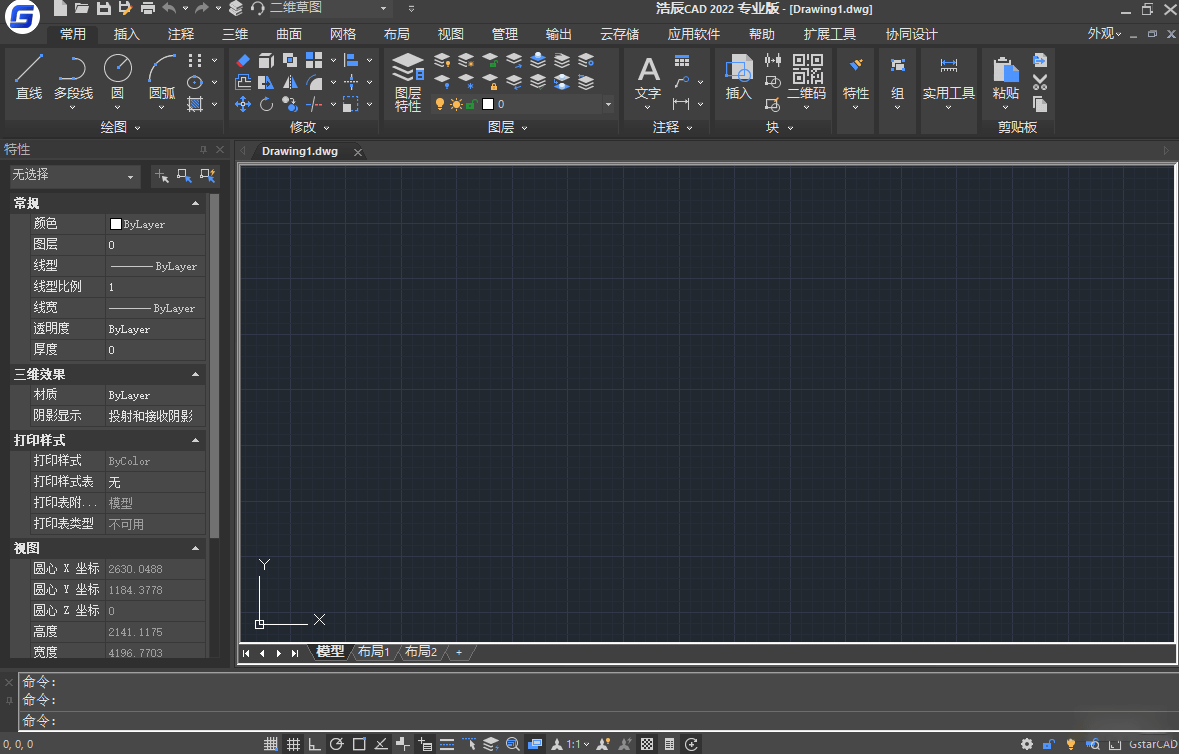Open the layer list dropdown arrow
1179x754 pixels.
pos(608,104)
